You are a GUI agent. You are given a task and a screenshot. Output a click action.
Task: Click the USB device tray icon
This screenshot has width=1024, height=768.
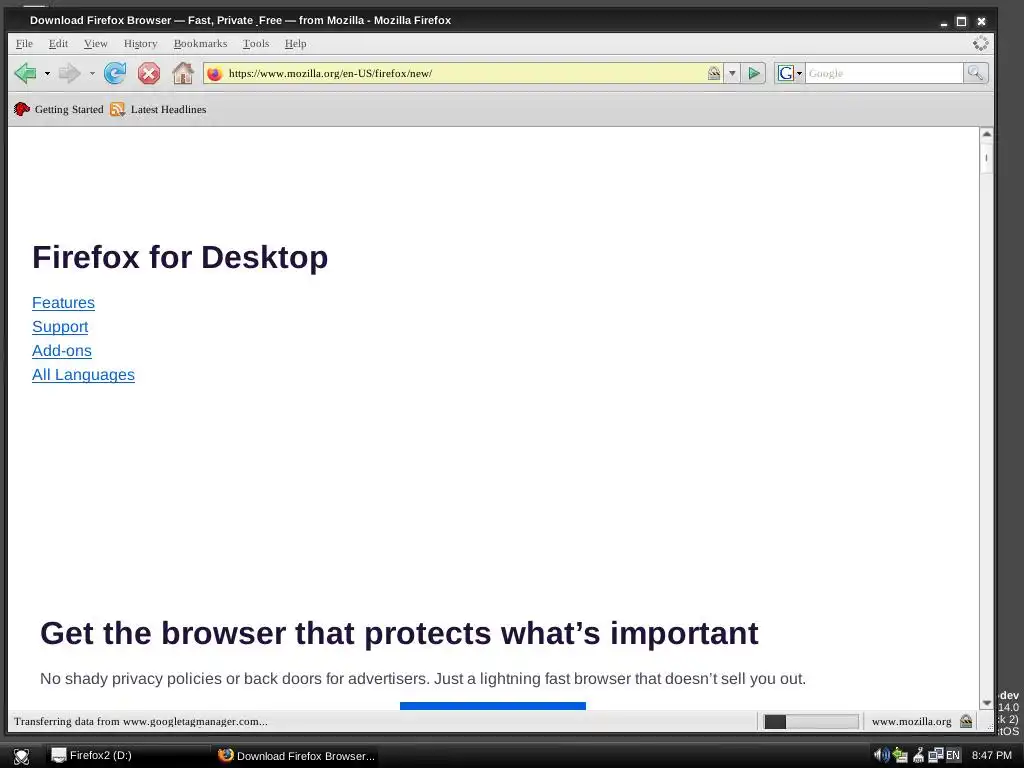pyautogui.click(x=918, y=756)
